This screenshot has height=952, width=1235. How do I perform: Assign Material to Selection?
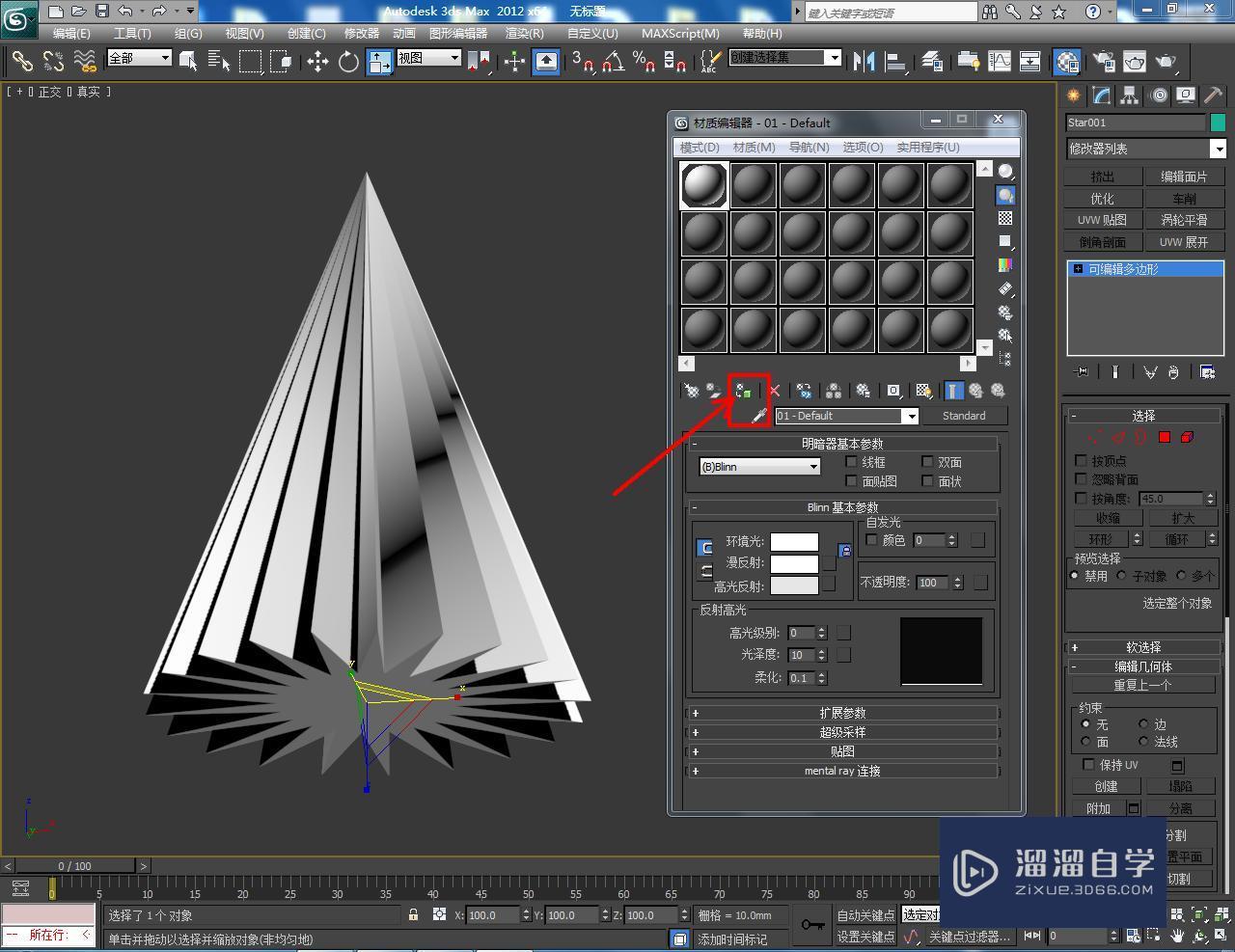click(743, 391)
